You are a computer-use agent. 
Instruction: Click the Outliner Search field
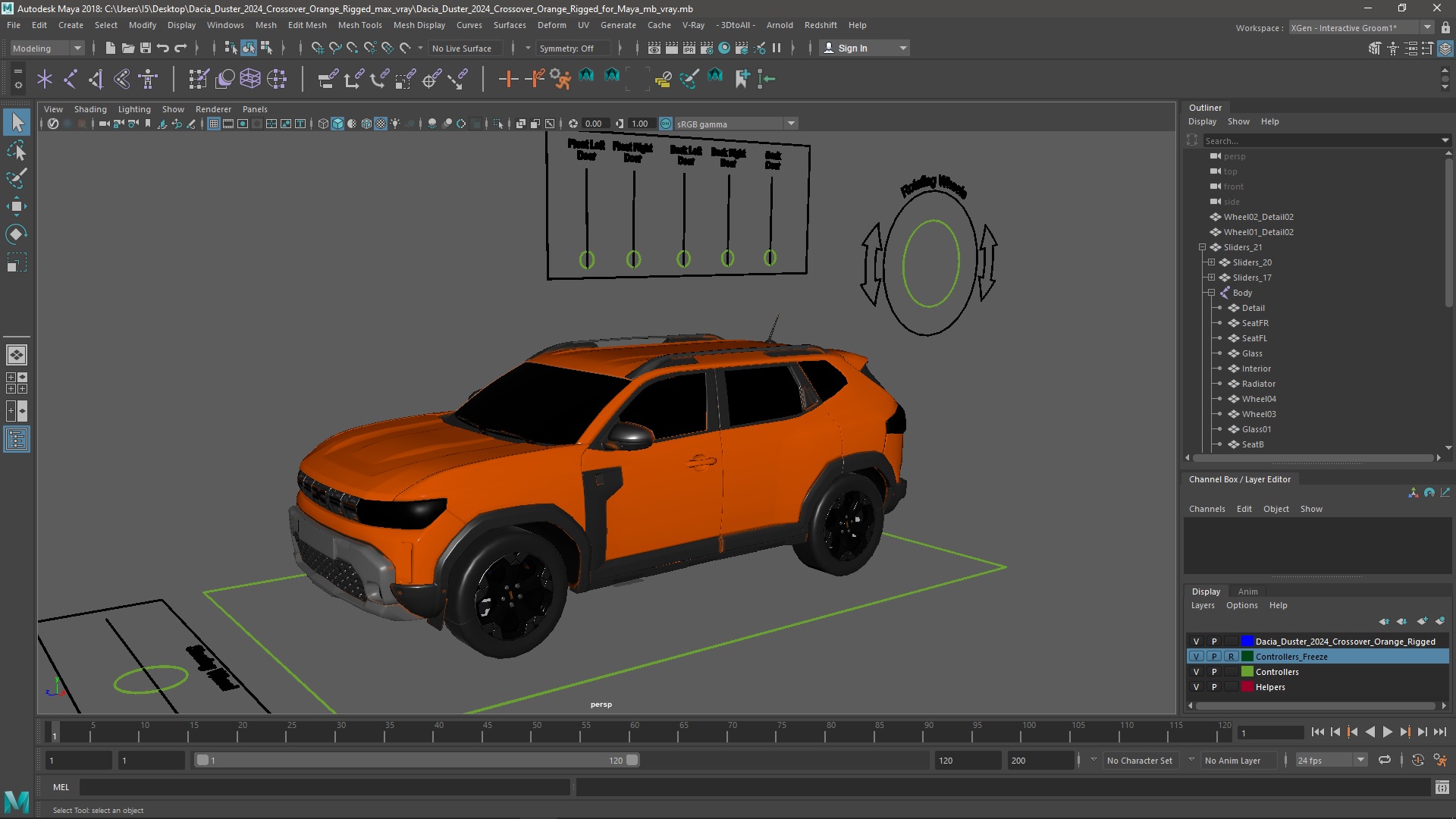tap(1321, 140)
